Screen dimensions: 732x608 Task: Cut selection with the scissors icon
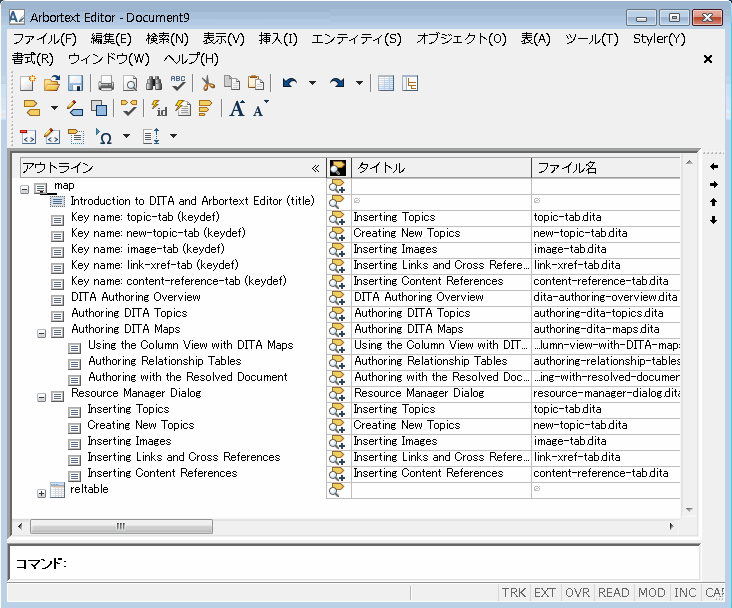pyautogui.click(x=208, y=84)
